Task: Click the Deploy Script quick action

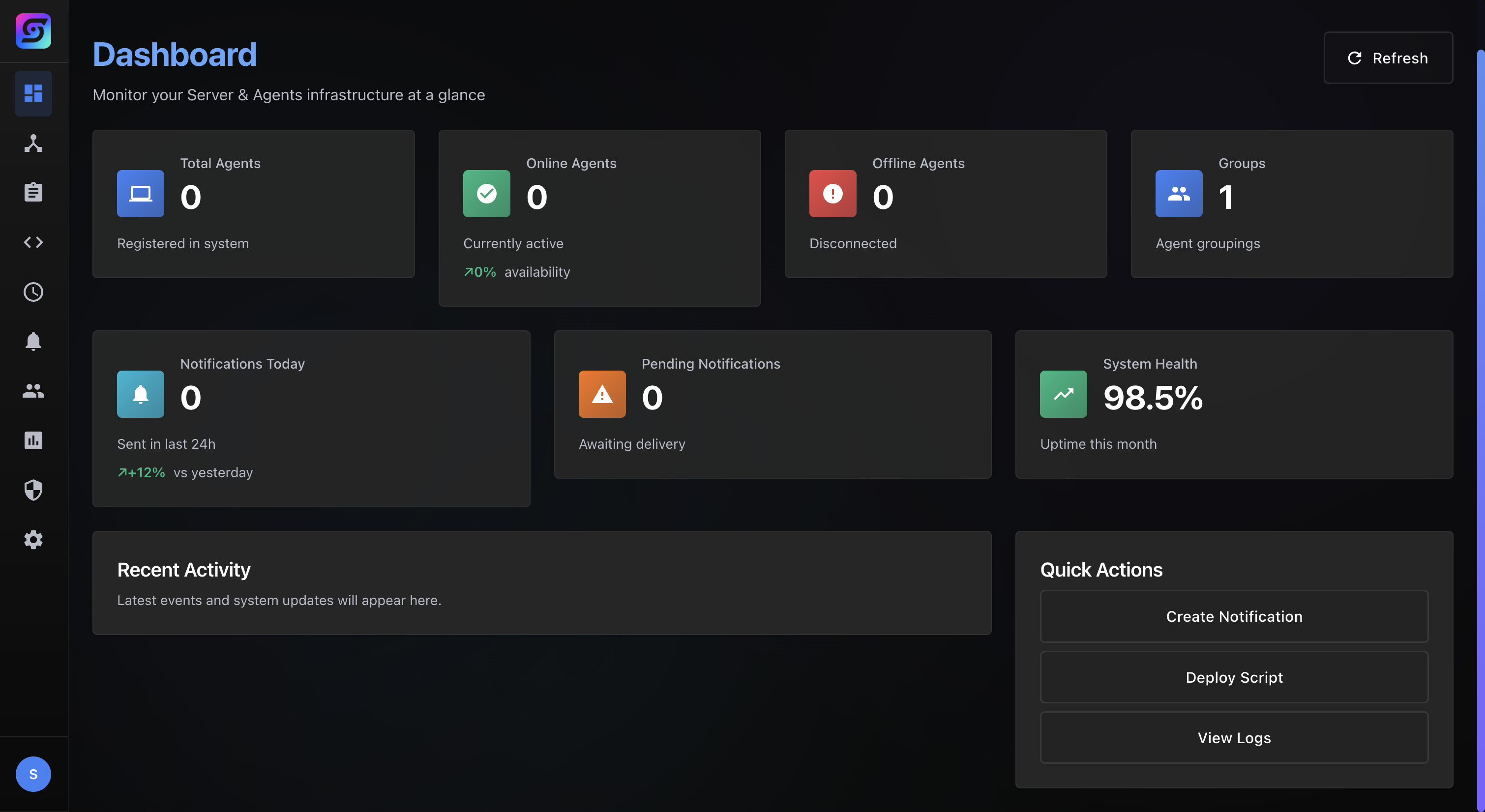Action: click(1234, 677)
